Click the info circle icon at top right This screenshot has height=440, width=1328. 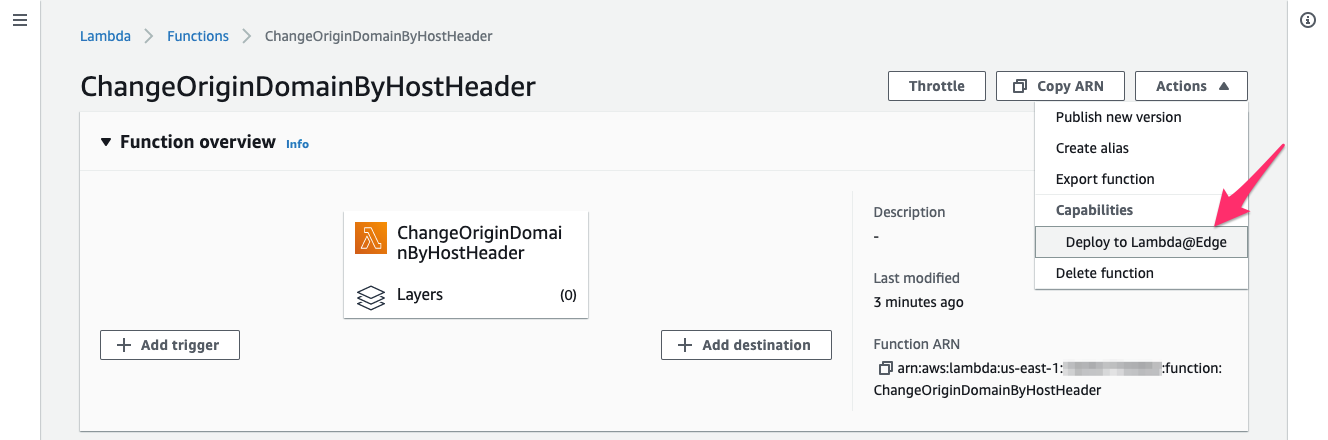(1307, 20)
